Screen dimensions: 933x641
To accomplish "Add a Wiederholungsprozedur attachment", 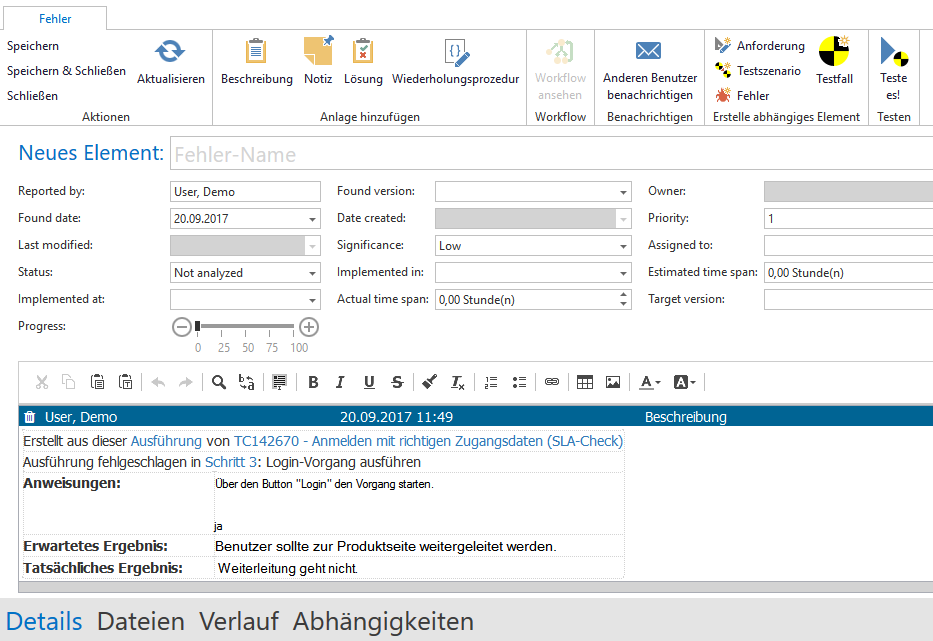I will pyautogui.click(x=456, y=53).
